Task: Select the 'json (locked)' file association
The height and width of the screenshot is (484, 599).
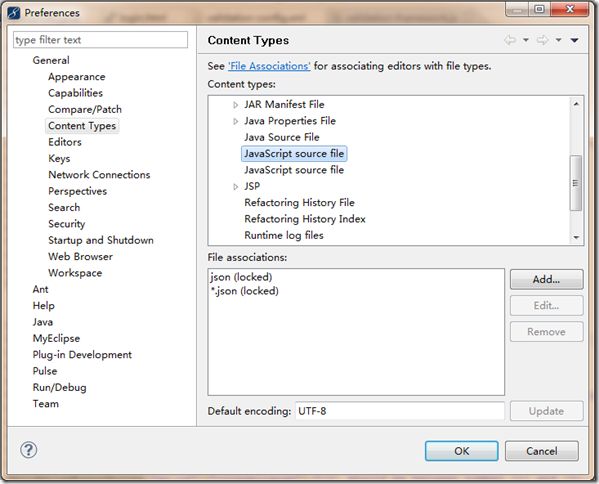Action: (241, 277)
